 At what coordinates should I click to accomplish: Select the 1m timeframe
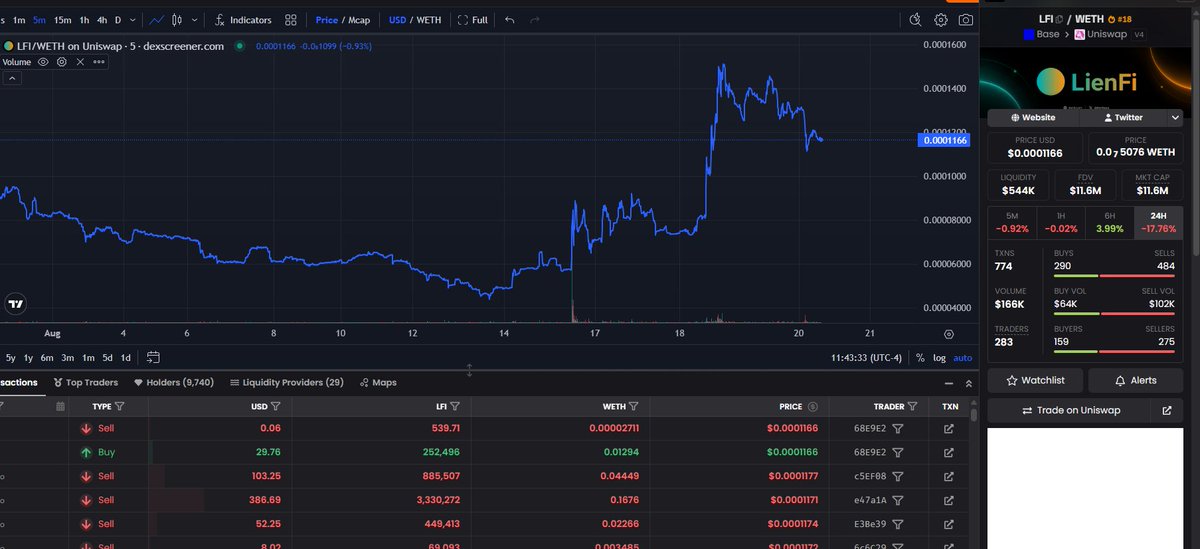point(18,20)
